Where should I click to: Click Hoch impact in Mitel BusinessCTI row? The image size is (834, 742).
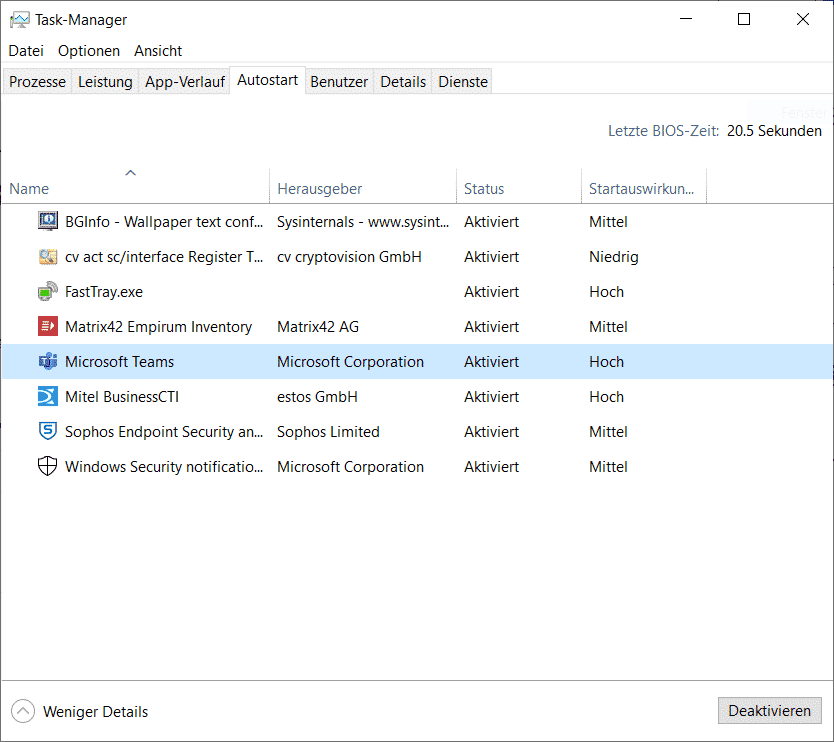pos(606,397)
